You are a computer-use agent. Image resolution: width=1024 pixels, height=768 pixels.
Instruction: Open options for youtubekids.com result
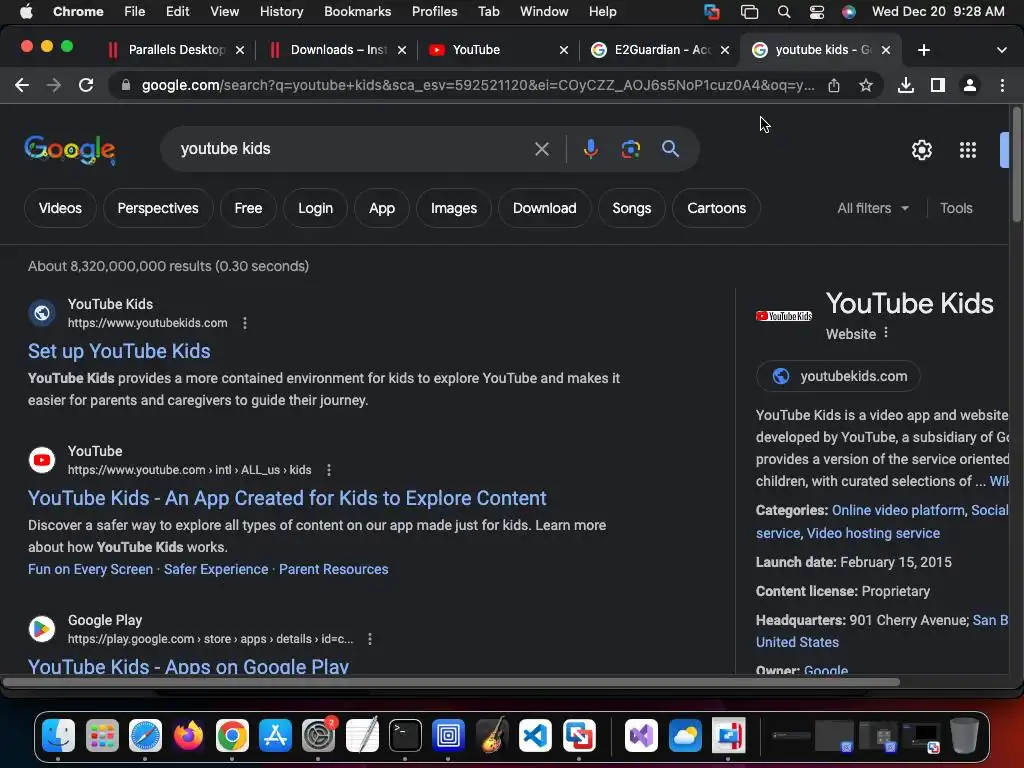245,323
